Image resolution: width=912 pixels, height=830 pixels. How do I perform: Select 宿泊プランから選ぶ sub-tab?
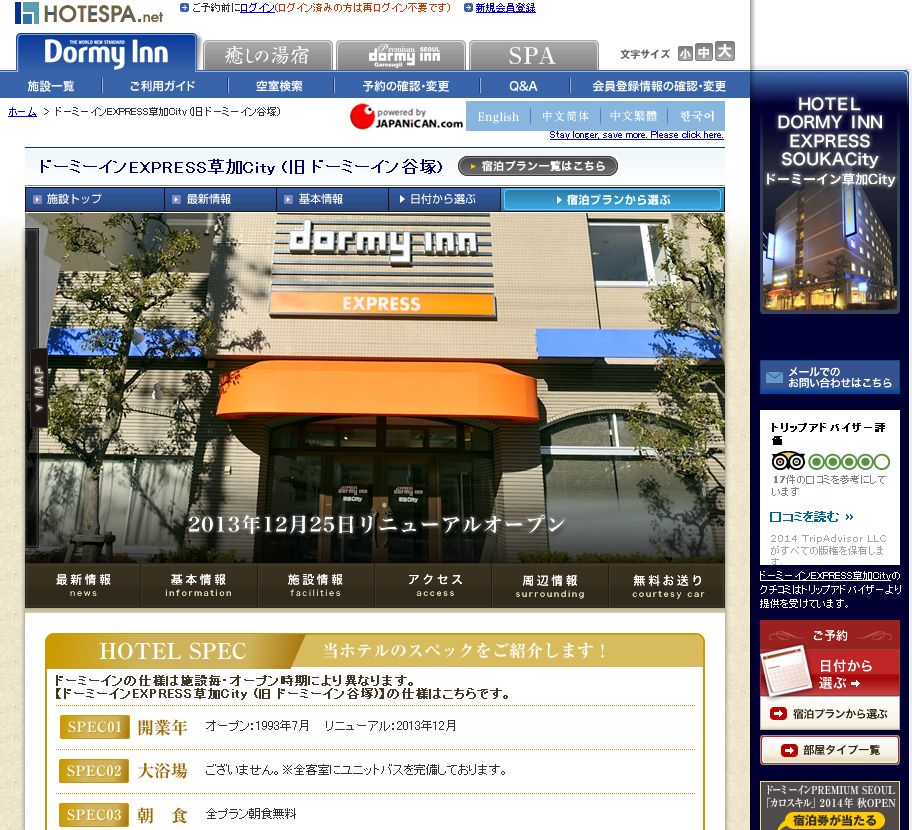click(612, 200)
